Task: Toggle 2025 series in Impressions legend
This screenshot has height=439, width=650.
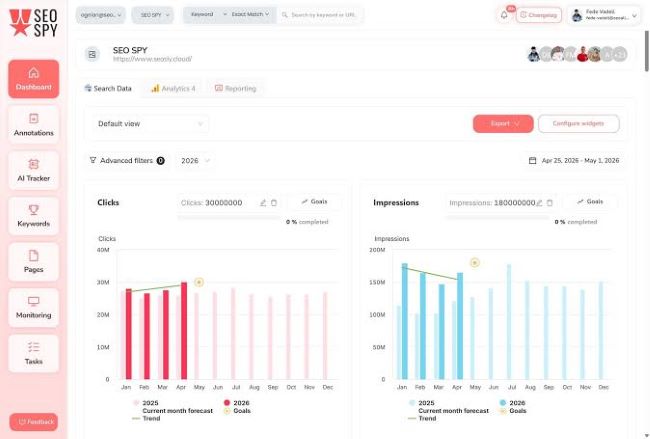Action: coord(422,403)
